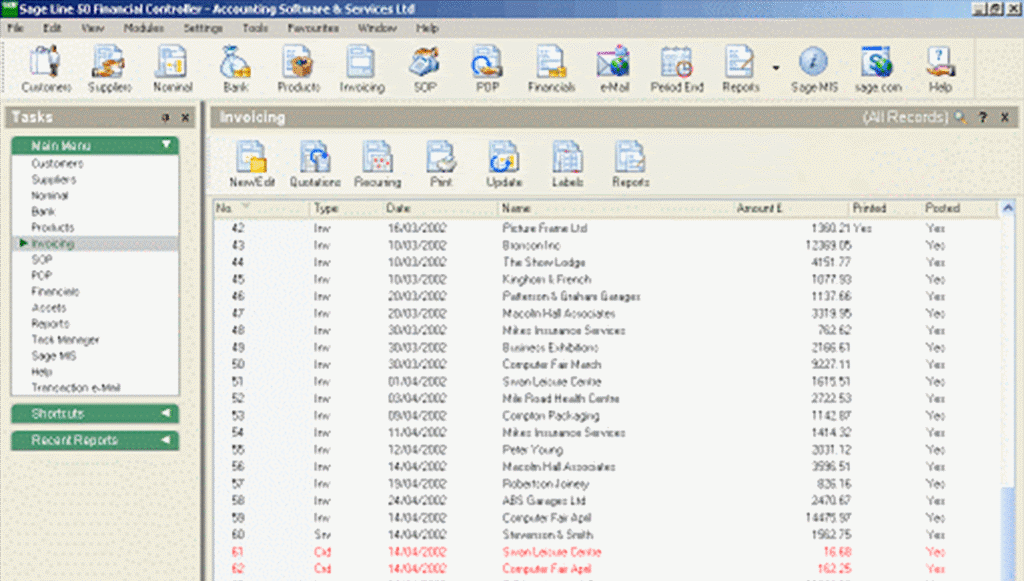
Task: Select Nominal in the Main Menu list
Action: (x=50, y=195)
